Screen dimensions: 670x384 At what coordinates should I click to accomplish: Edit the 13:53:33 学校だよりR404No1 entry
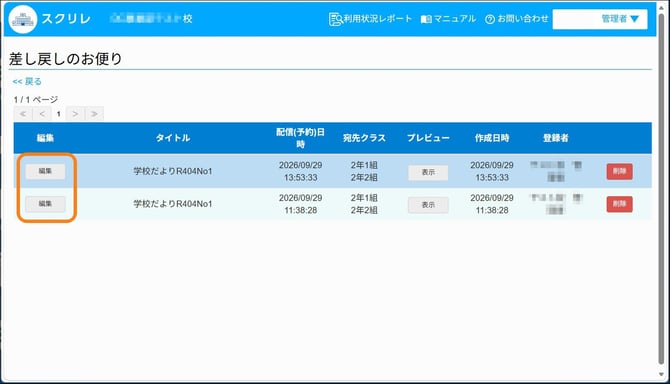tap(45, 171)
